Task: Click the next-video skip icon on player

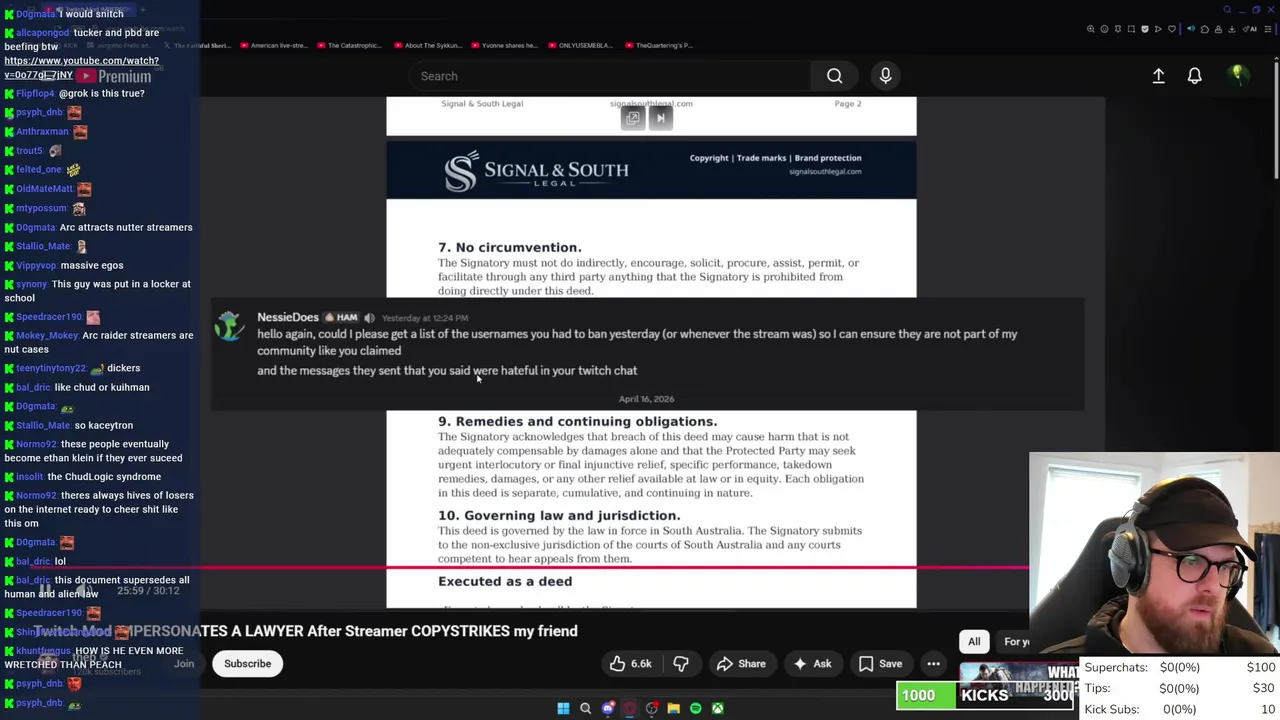Action: [x=660, y=118]
